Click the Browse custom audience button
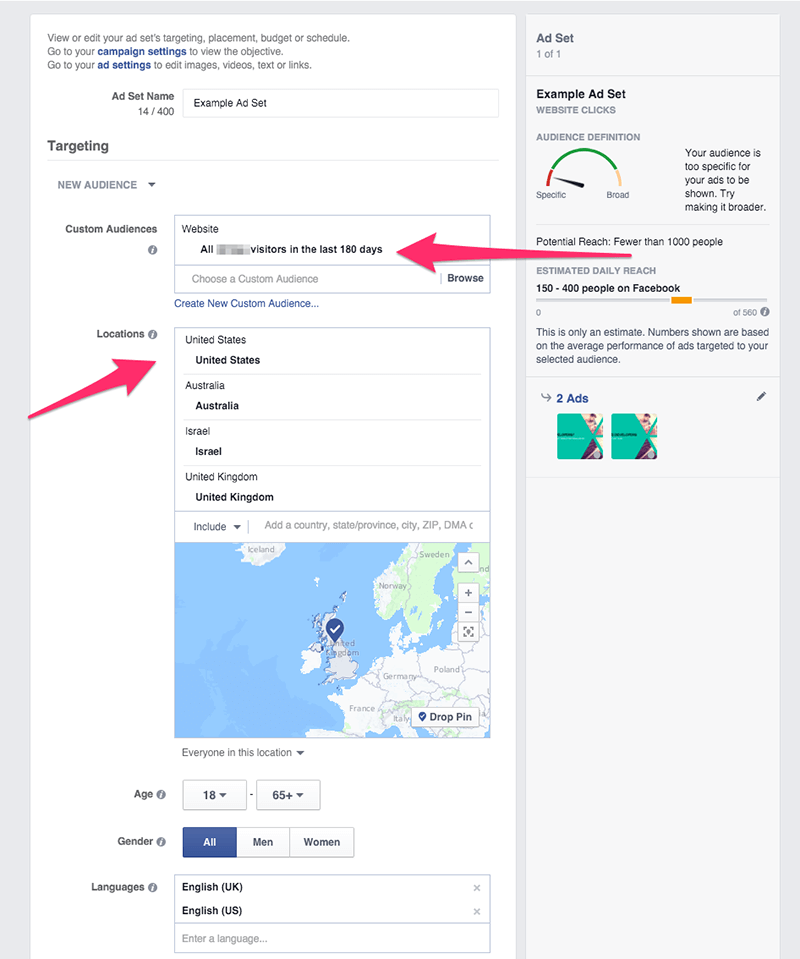 click(x=465, y=278)
